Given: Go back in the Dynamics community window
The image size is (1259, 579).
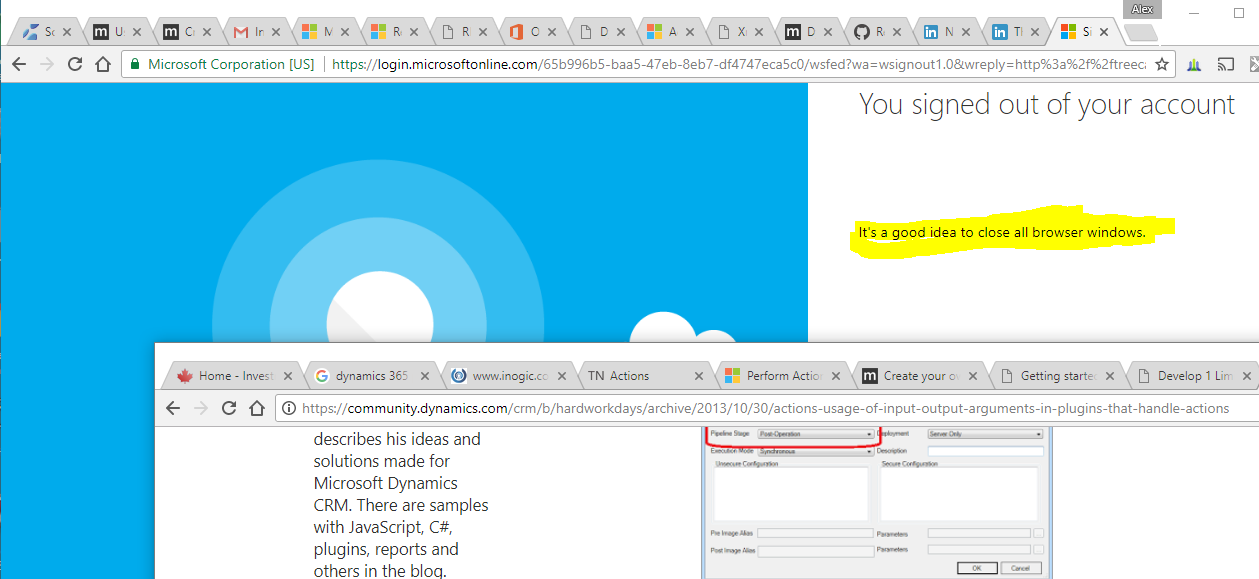Looking at the screenshot, I should coord(173,408).
